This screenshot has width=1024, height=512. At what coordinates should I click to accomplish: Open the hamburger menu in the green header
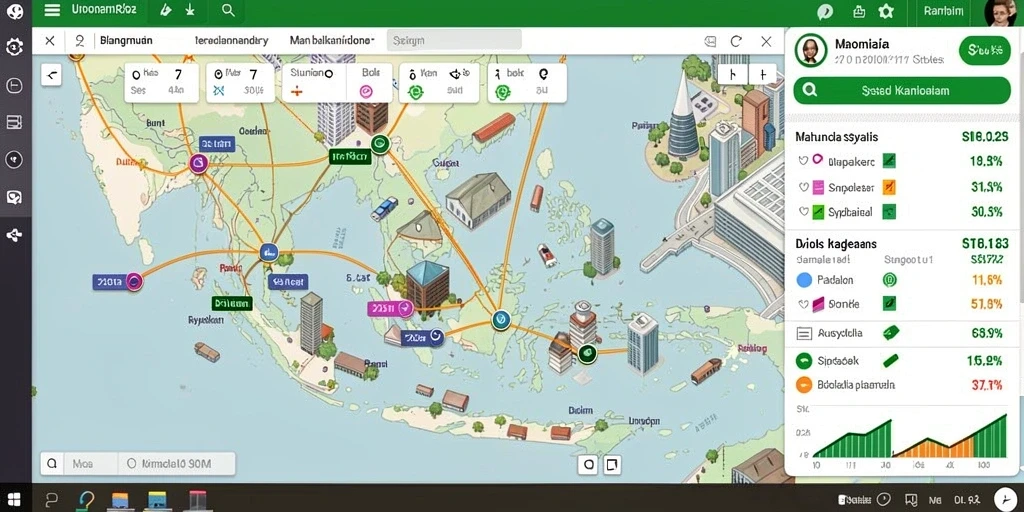52,10
